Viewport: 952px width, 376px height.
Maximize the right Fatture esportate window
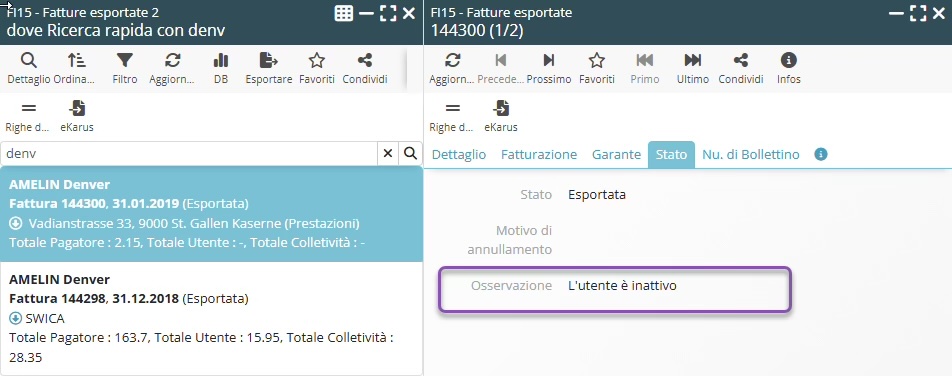[x=918, y=13]
